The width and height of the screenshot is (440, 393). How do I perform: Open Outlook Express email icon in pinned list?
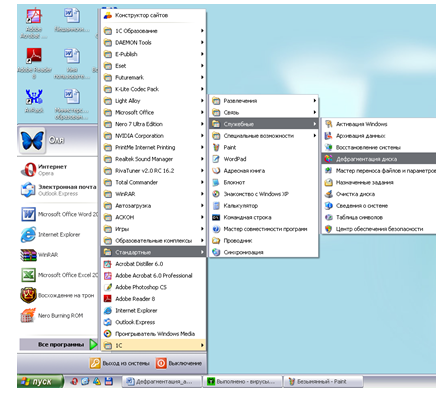(28, 190)
